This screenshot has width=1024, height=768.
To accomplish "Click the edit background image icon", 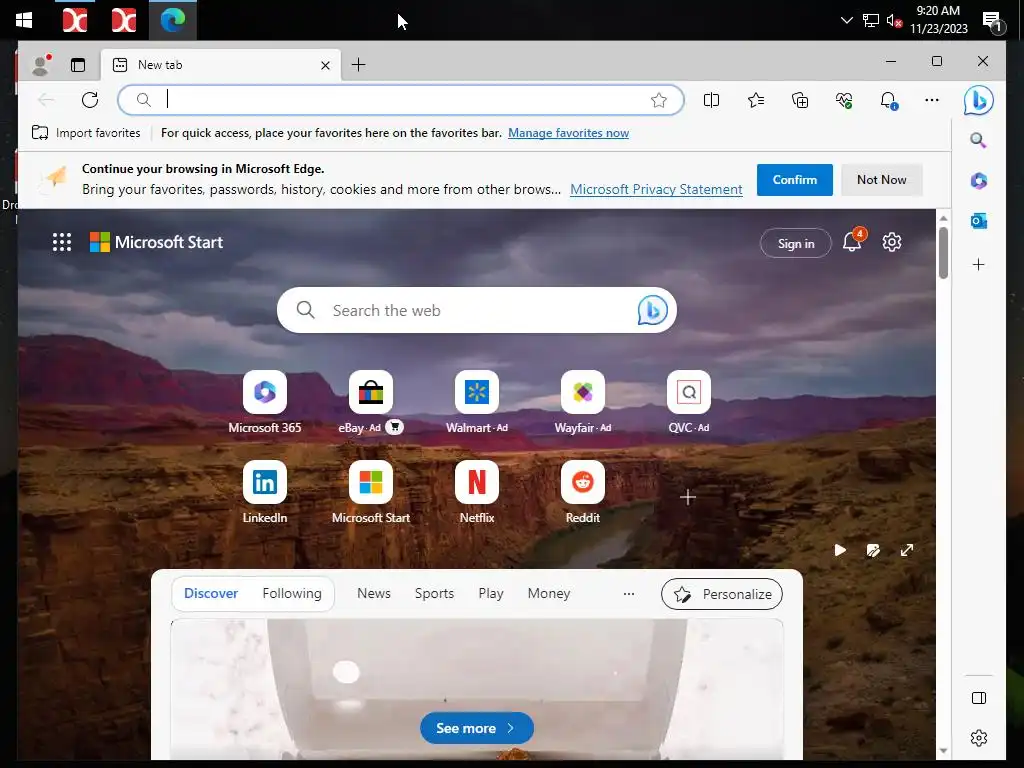I will click(x=873, y=551).
